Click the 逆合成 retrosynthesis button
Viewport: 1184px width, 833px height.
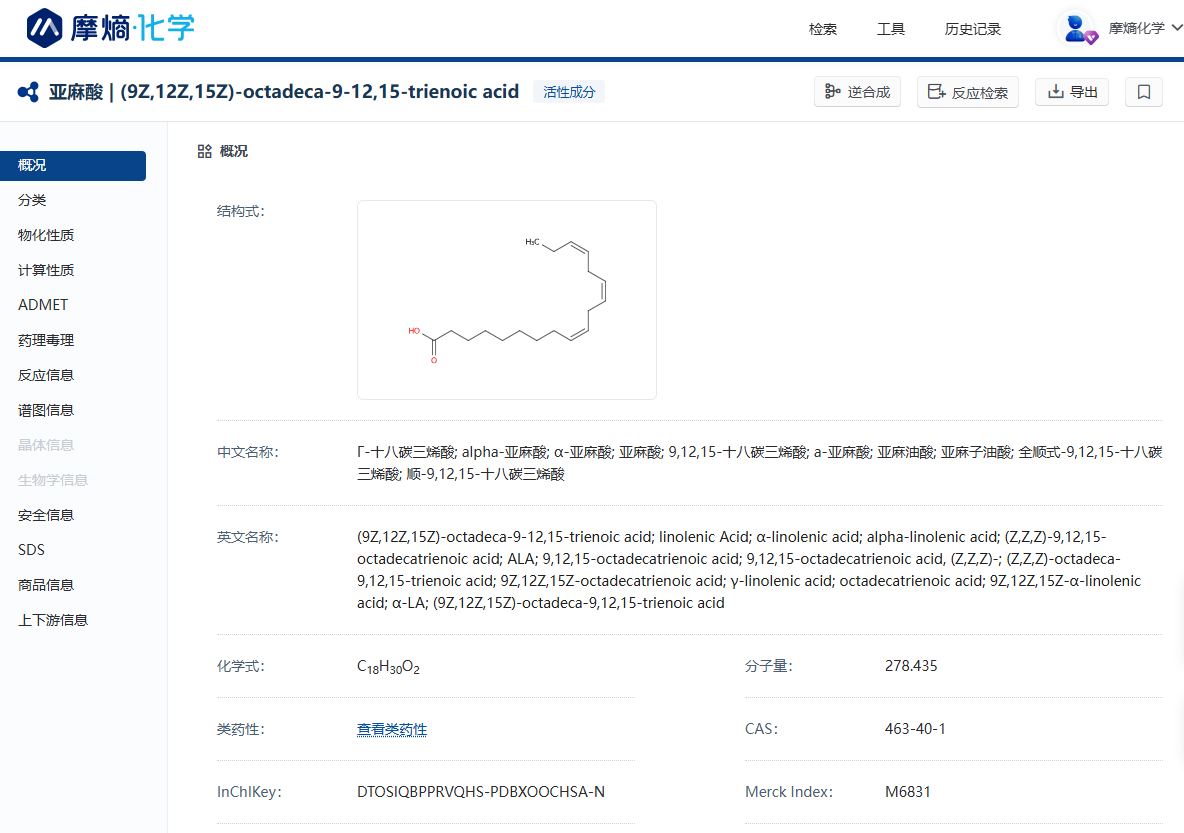coord(857,92)
